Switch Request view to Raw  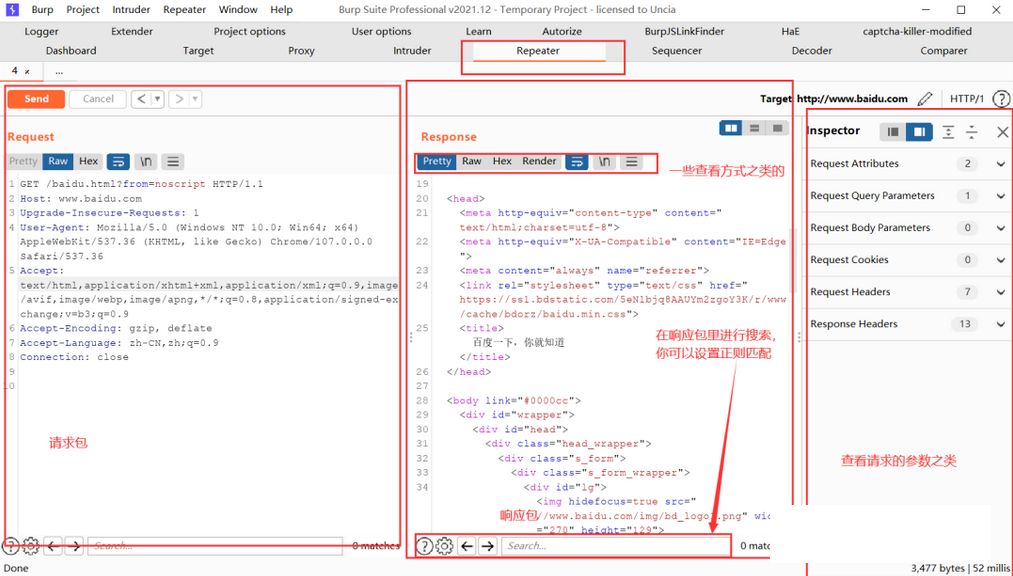point(58,161)
